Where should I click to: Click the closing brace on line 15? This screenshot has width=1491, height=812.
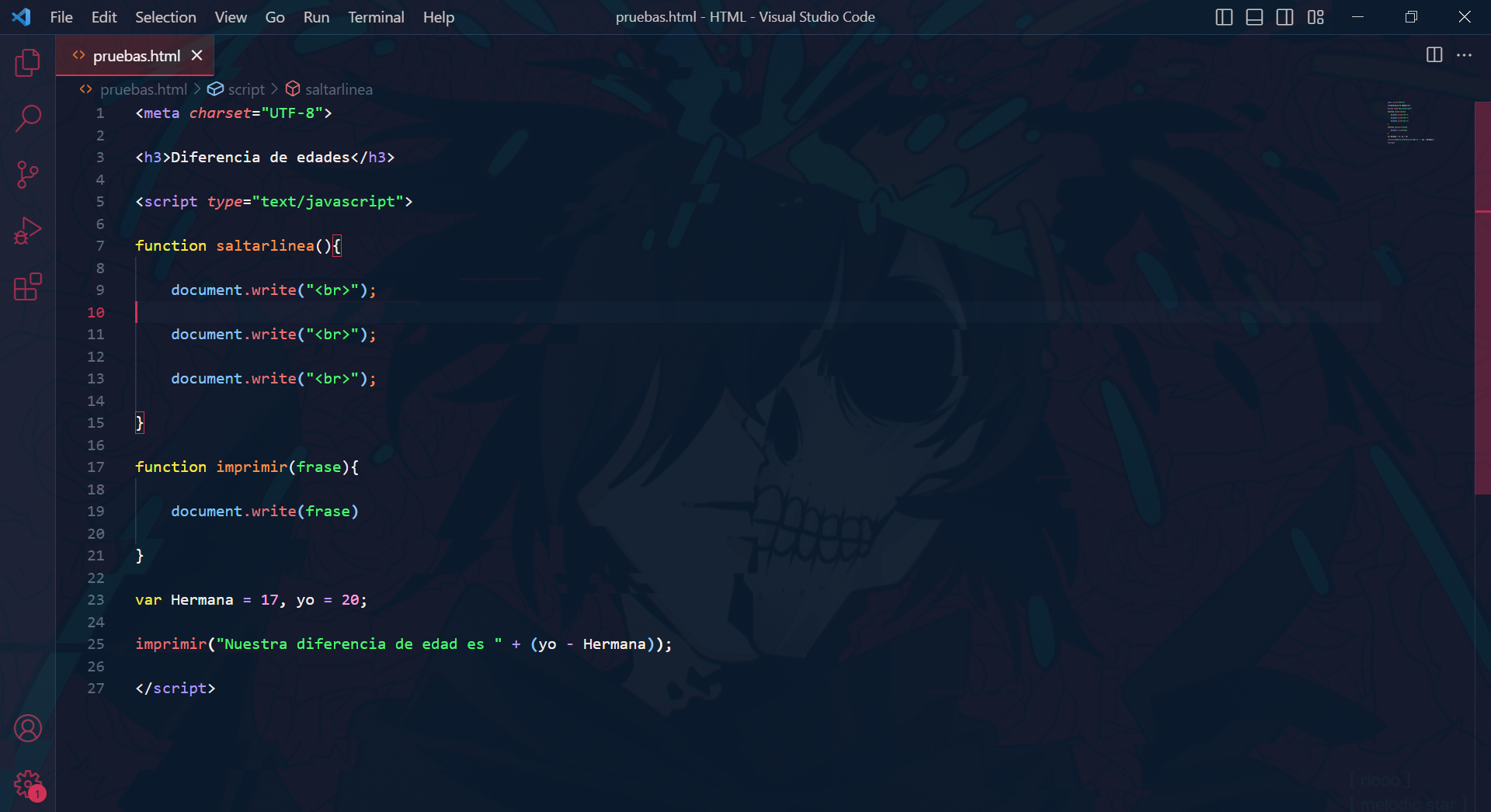pyautogui.click(x=140, y=423)
